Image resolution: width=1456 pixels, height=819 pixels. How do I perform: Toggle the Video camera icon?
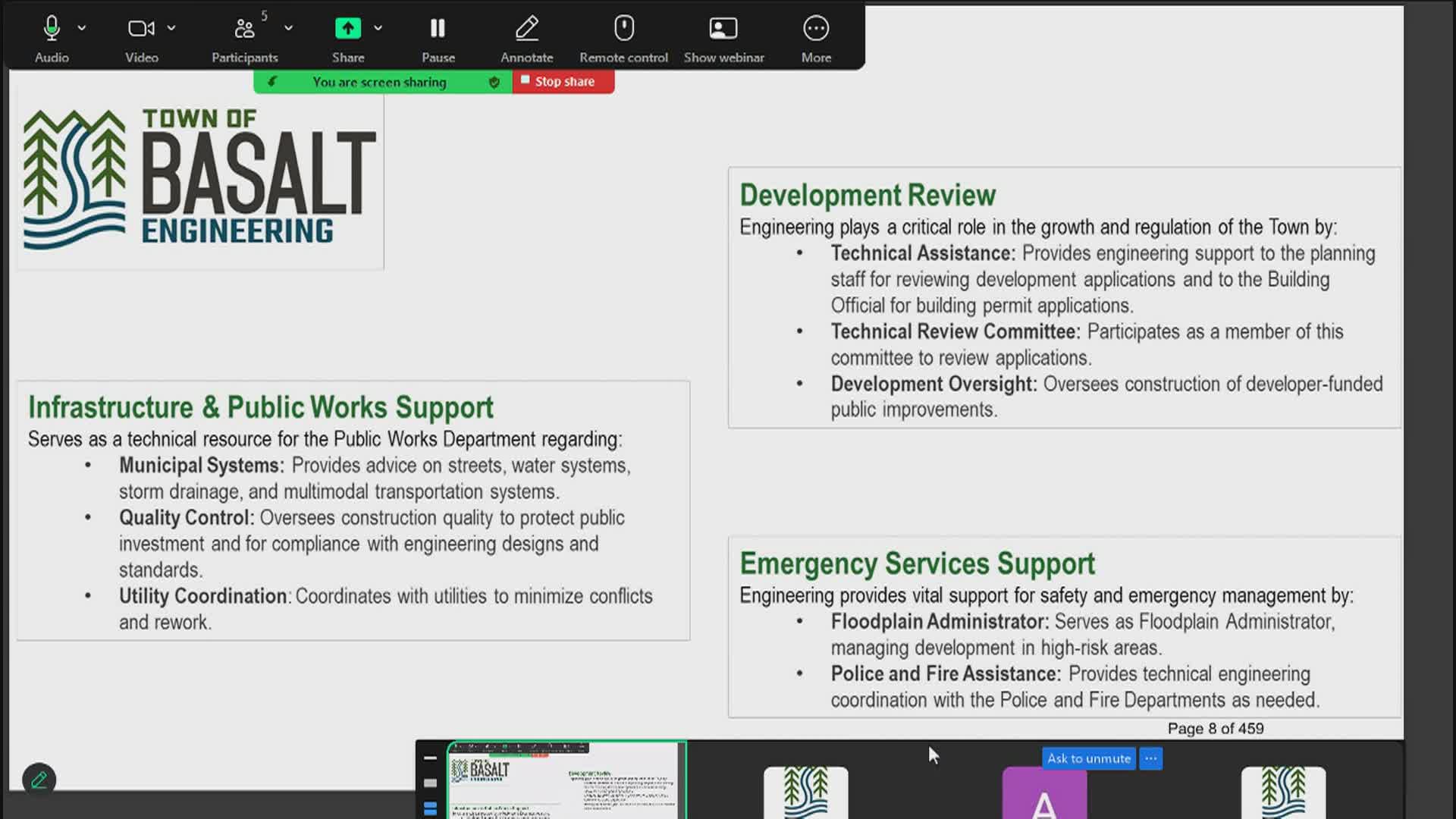(141, 29)
